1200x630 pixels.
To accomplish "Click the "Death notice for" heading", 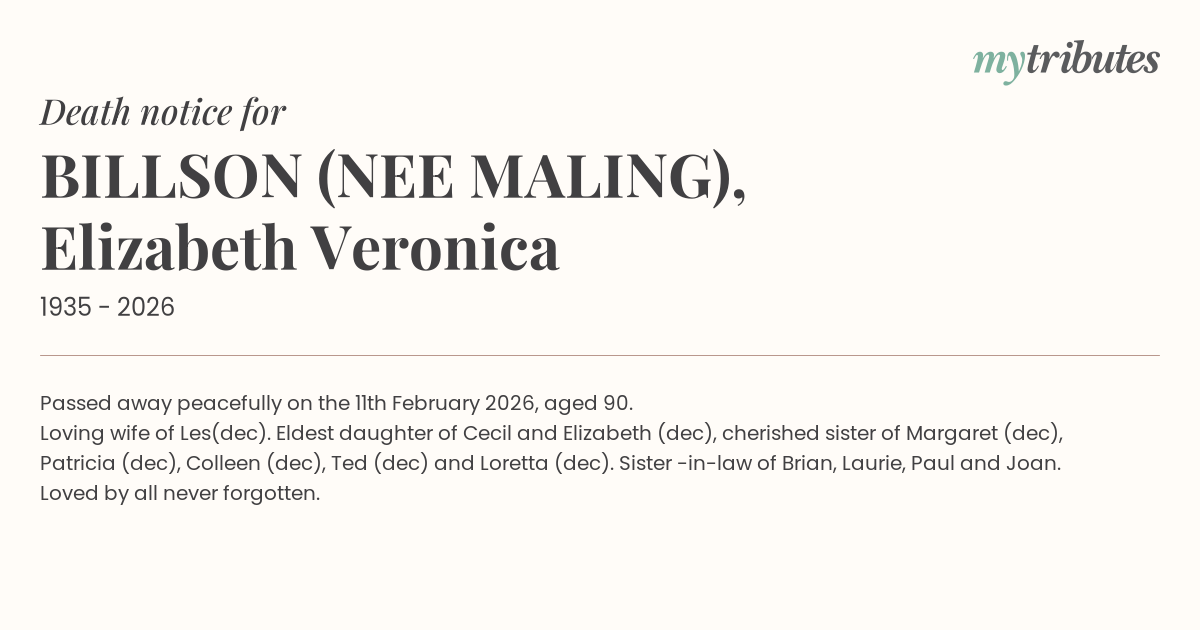I will coord(163,113).
